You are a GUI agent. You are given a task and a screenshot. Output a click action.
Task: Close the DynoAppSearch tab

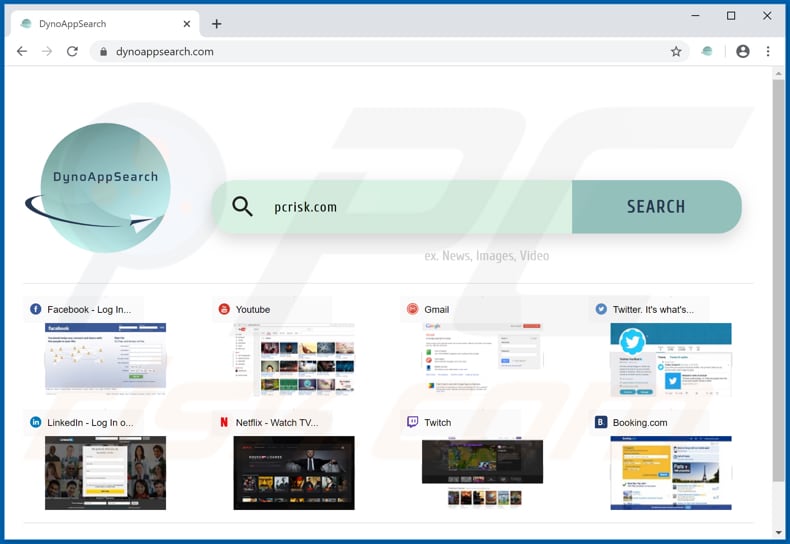point(187,24)
